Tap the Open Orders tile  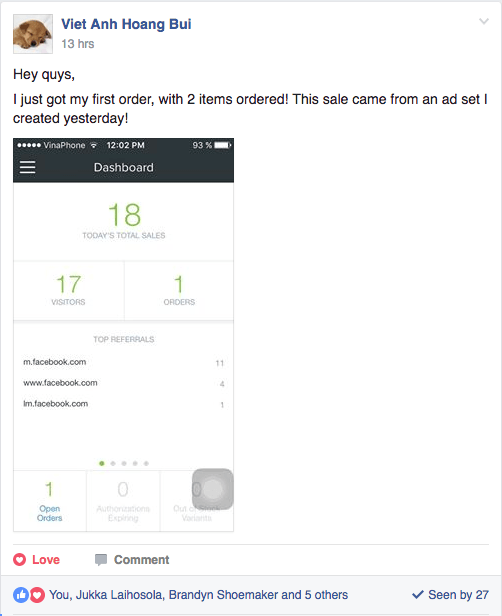pyautogui.click(x=49, y=501)
